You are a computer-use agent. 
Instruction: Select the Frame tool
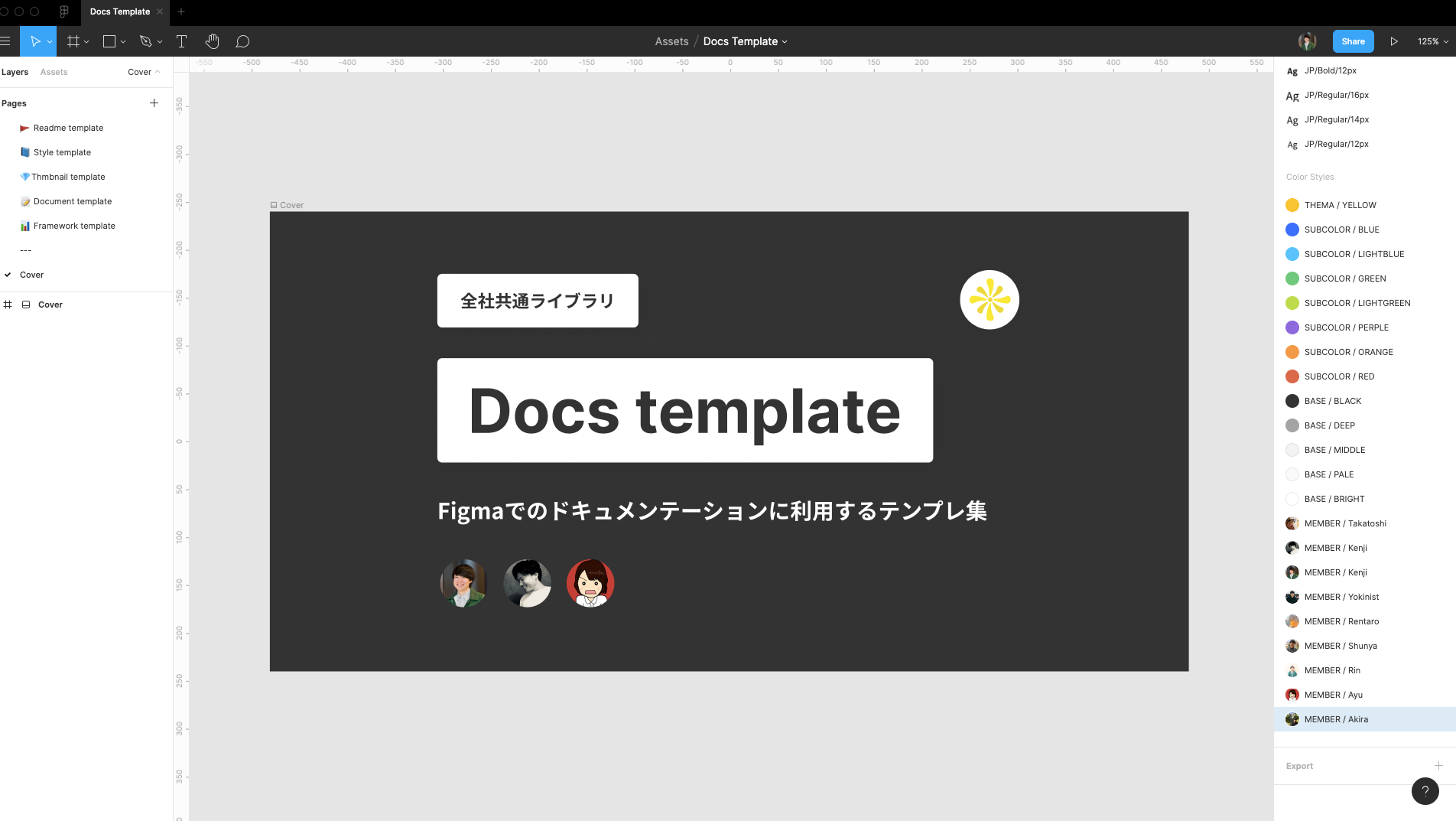[x=73, y=41]
